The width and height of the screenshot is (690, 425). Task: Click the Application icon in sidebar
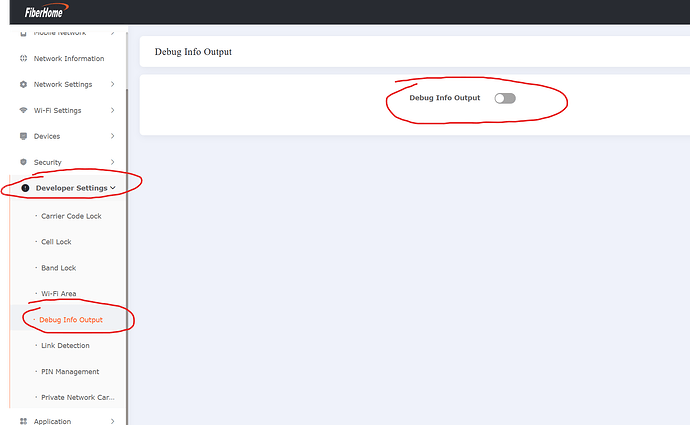coord(24,421)
